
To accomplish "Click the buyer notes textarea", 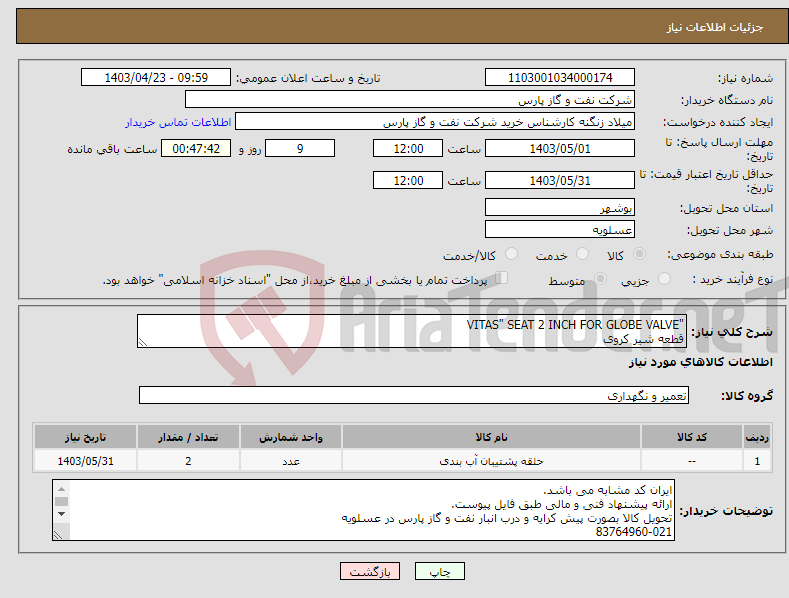I will [x=363, y=510].
